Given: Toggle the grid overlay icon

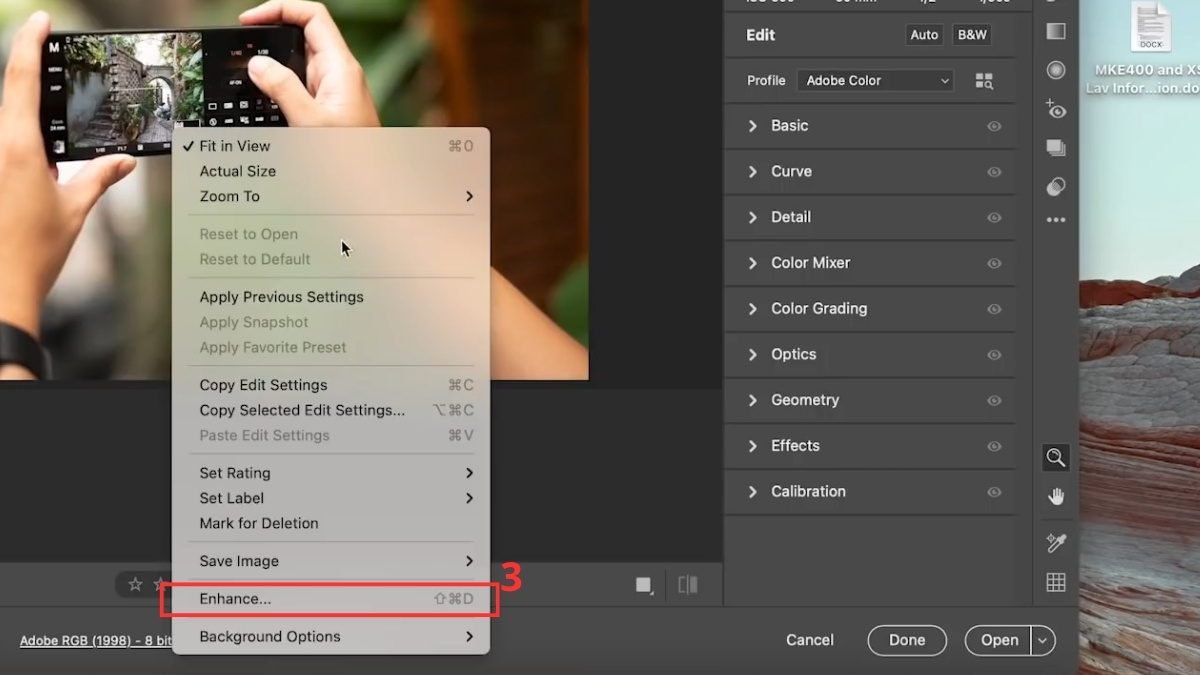Looking at the screenshot, I should coord(1056,582).
